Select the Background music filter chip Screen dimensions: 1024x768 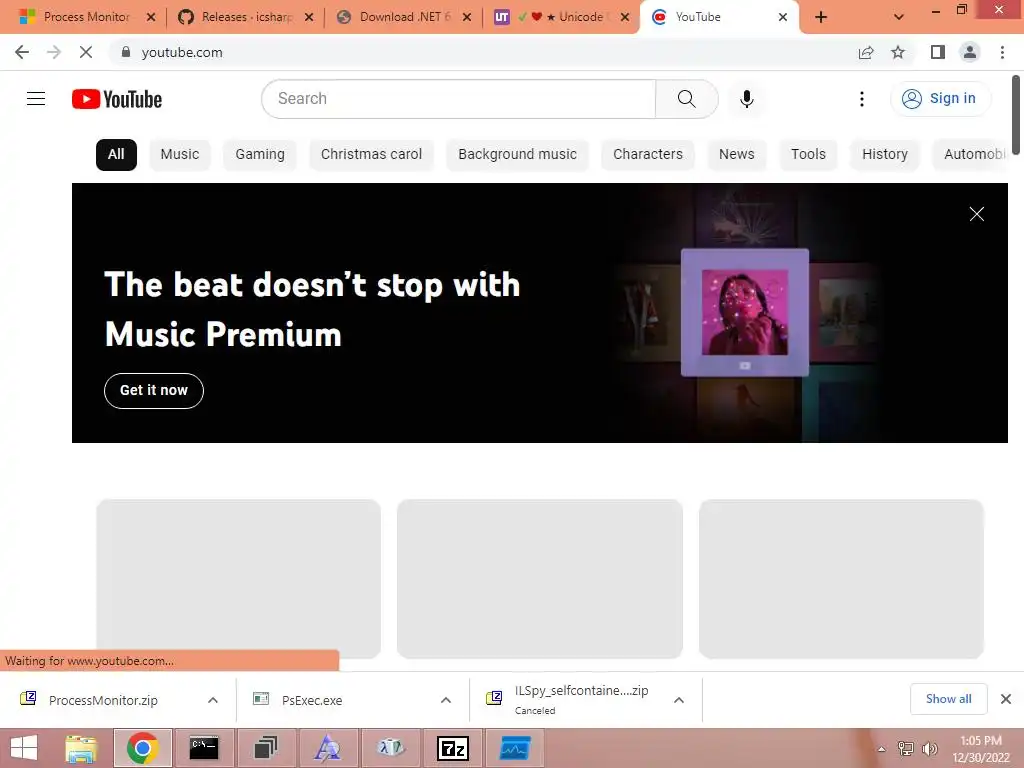517,155
